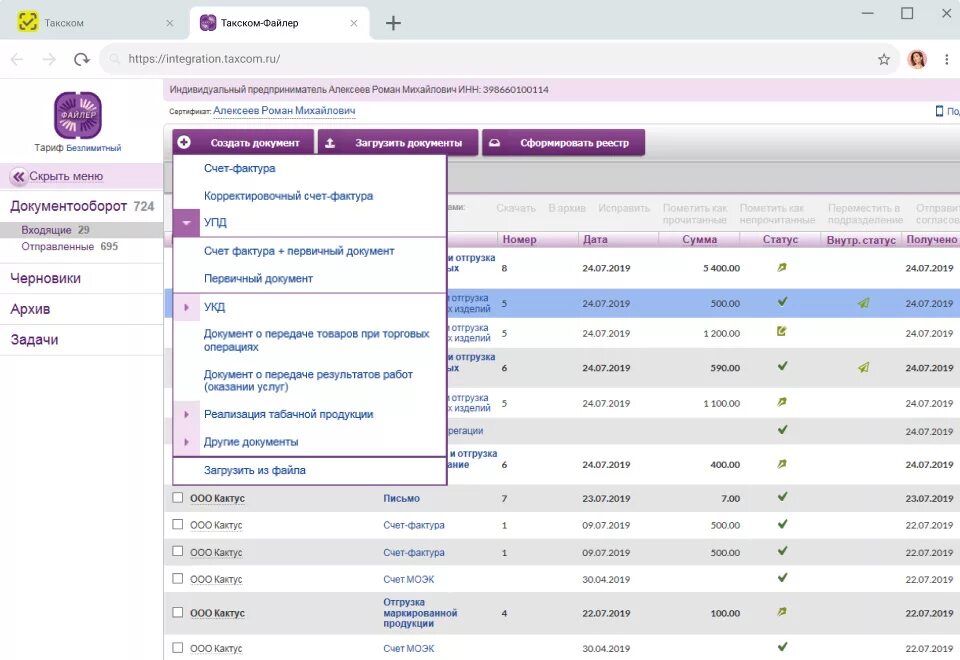
Task: Choose Счет фактура + первичный документ
Action: [299, 251]
